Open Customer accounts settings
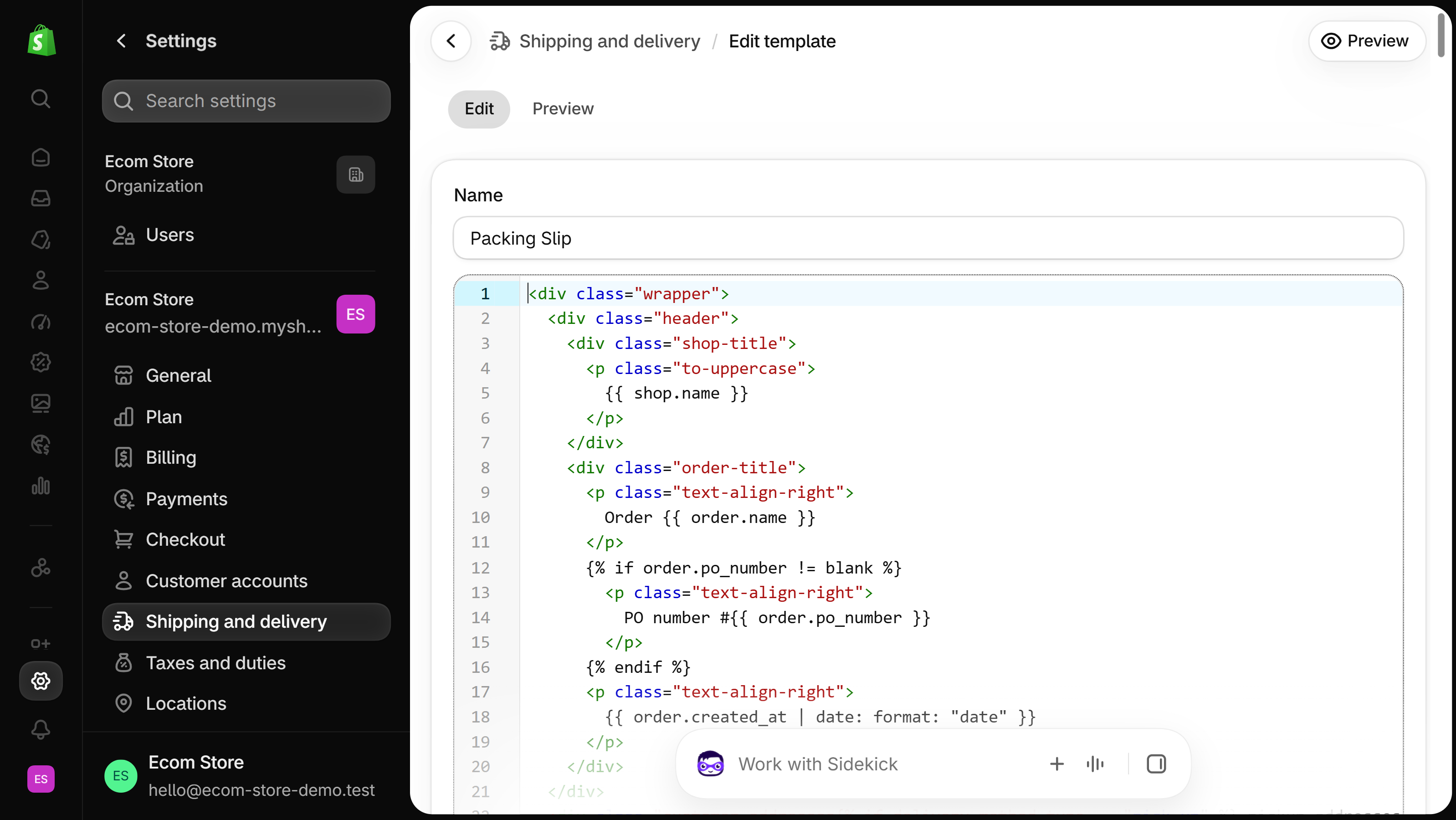The height and width of the screenshot is (820, 1456). 246,581
